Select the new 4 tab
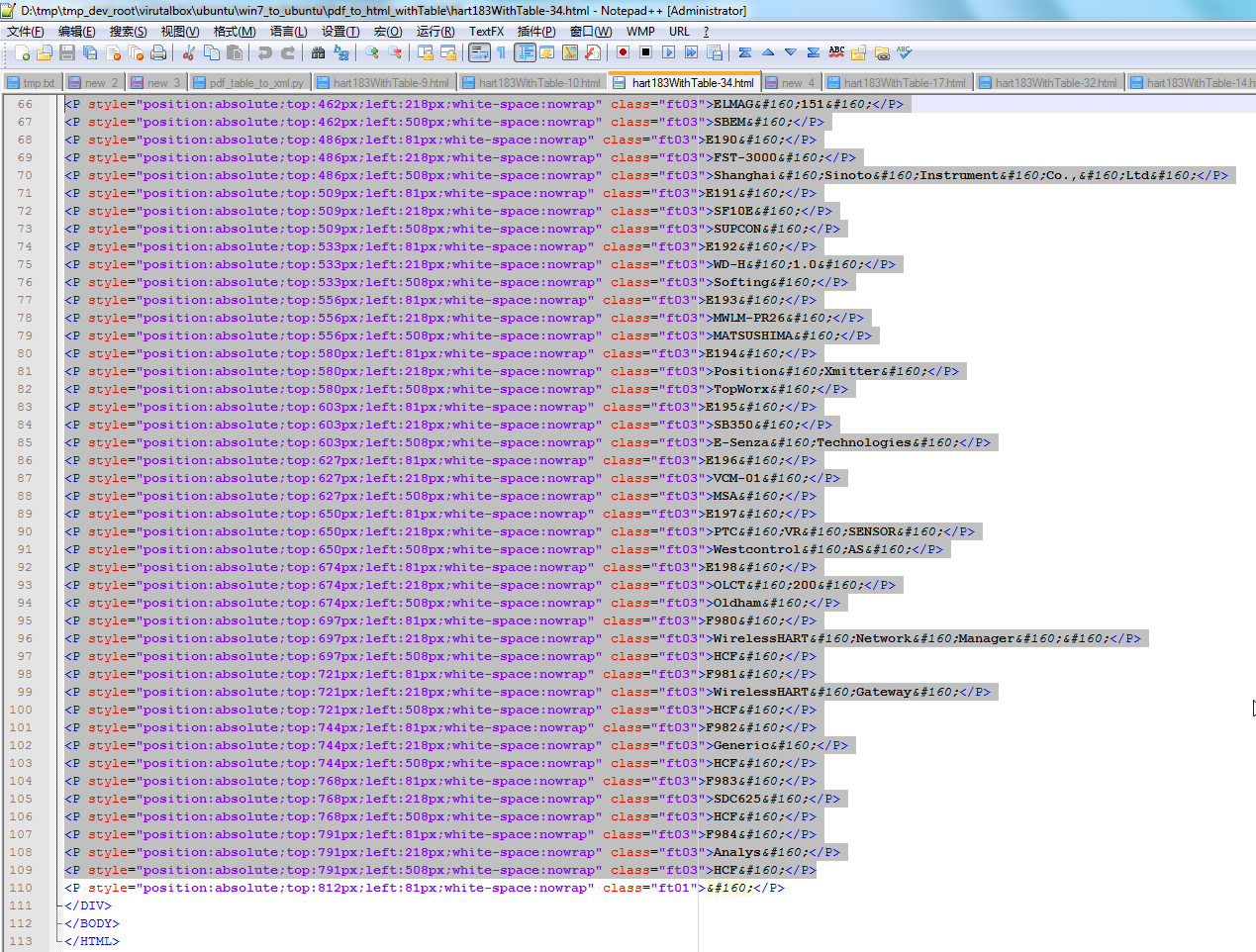 pos(792,82)
